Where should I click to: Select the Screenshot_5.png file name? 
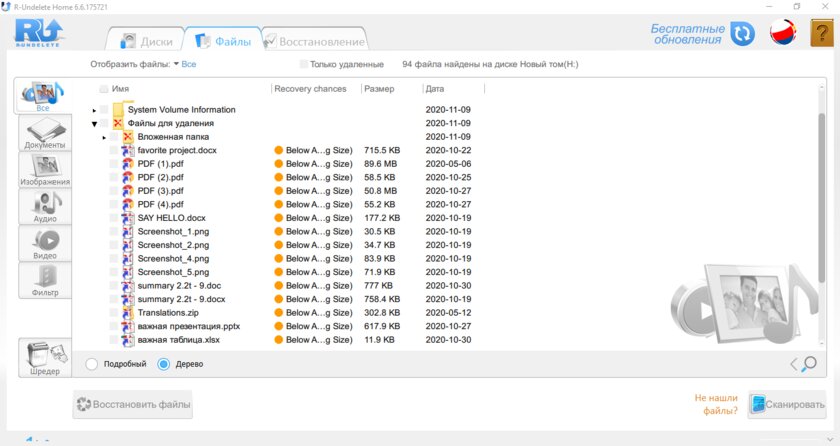[x=173, y=272]
